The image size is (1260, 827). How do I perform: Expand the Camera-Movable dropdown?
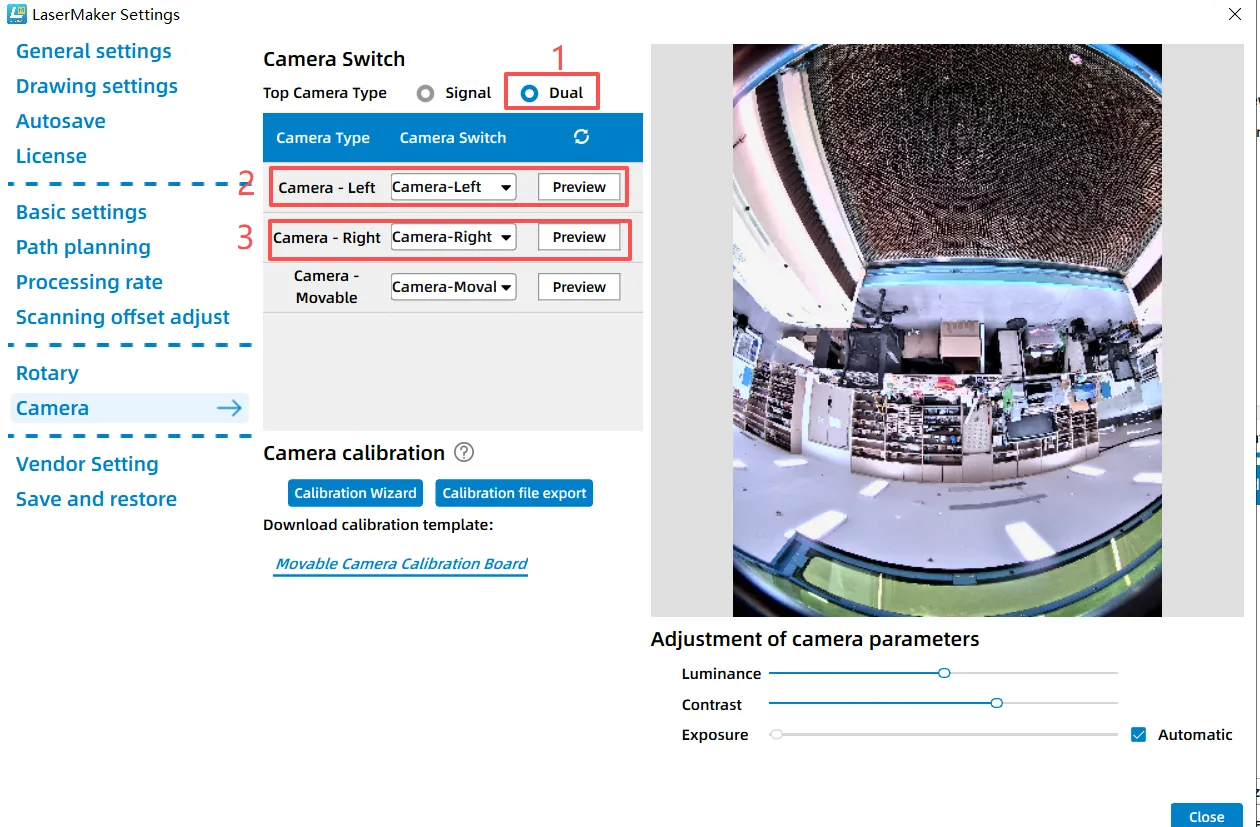(x=453, y=287)
